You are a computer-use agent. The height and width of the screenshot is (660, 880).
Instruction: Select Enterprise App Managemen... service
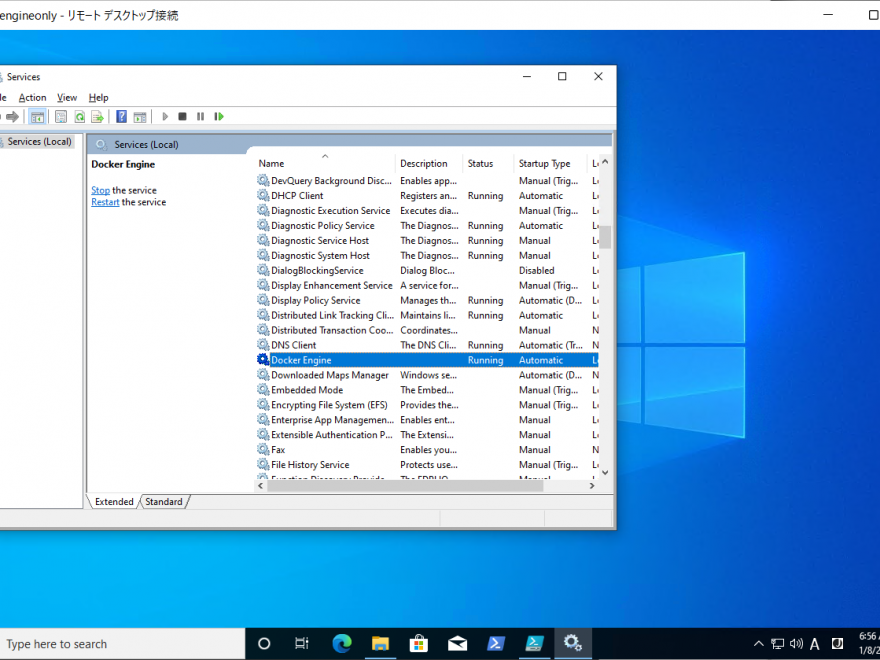click(x=427, y=420)
